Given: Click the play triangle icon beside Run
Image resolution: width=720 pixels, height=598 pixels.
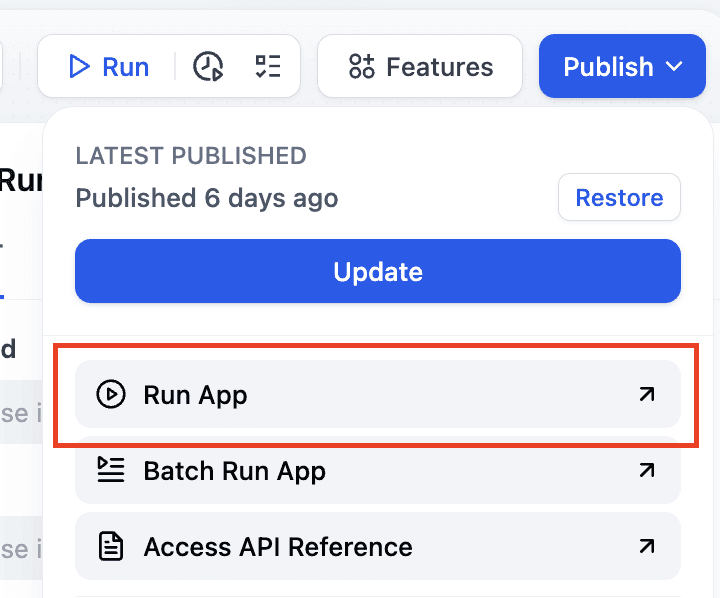Looking at the screenshot, I should (79, 67).
